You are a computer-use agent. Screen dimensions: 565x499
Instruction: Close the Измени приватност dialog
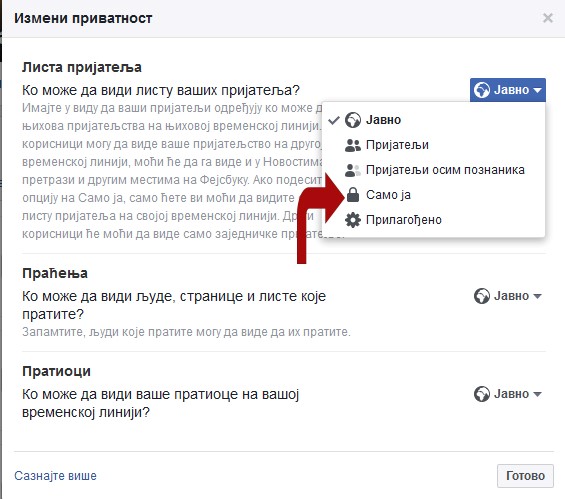[x=548, y=18]
